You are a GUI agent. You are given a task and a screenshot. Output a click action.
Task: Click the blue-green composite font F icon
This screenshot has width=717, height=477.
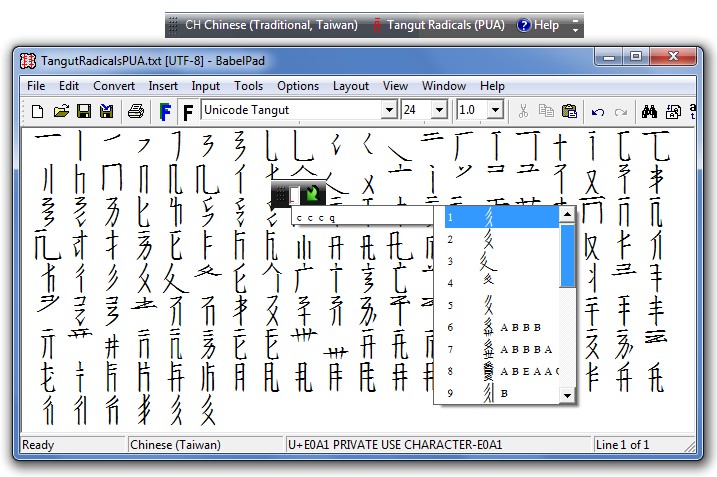pos(165,112)
